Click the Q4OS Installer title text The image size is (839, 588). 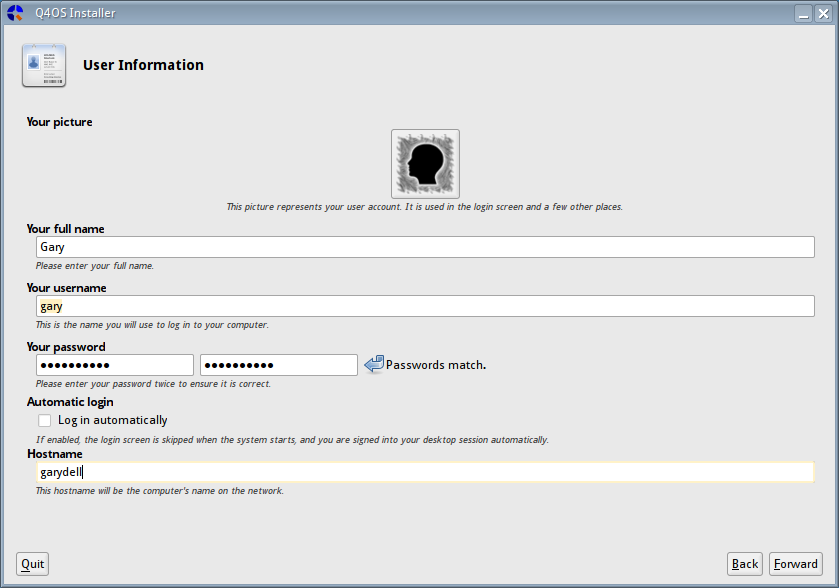point(75,13)
